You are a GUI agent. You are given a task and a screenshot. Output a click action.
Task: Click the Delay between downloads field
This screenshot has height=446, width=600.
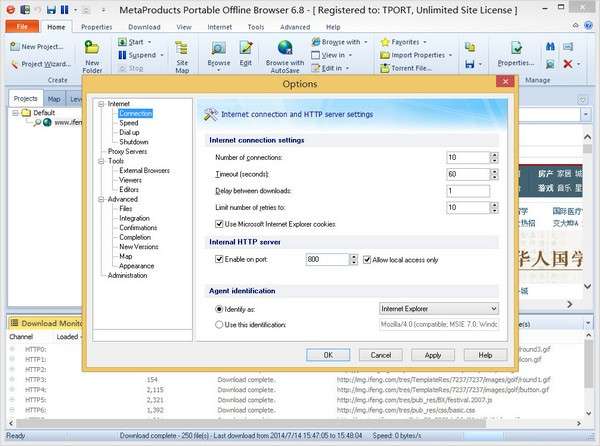[x=468, y=191]
